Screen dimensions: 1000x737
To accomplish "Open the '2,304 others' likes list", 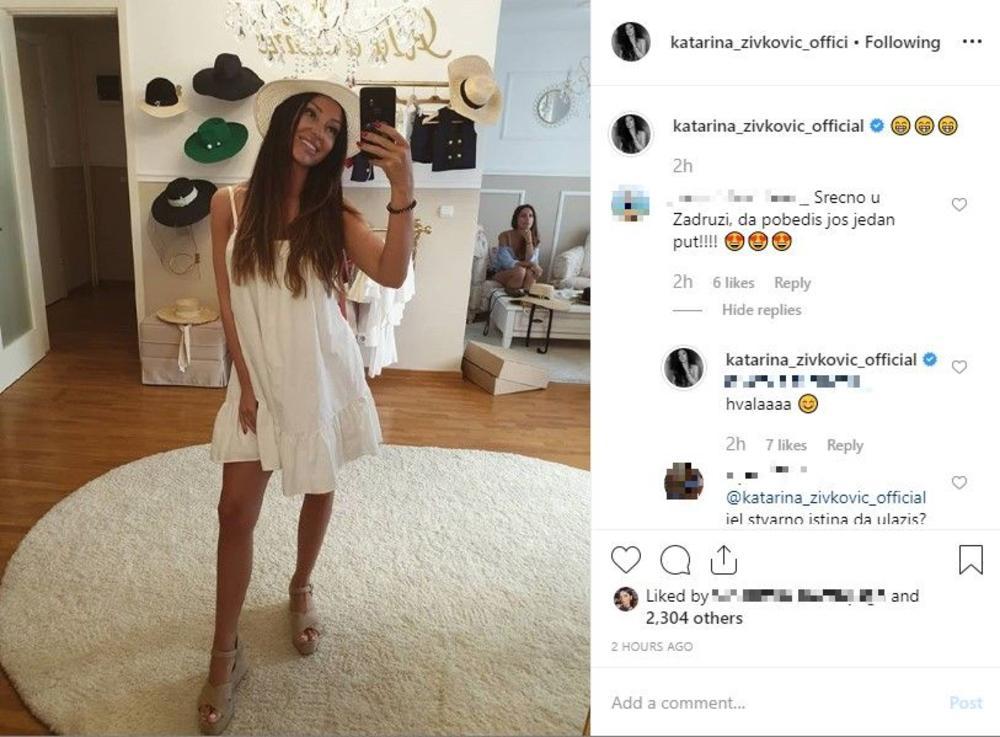I will coord(694,618).
